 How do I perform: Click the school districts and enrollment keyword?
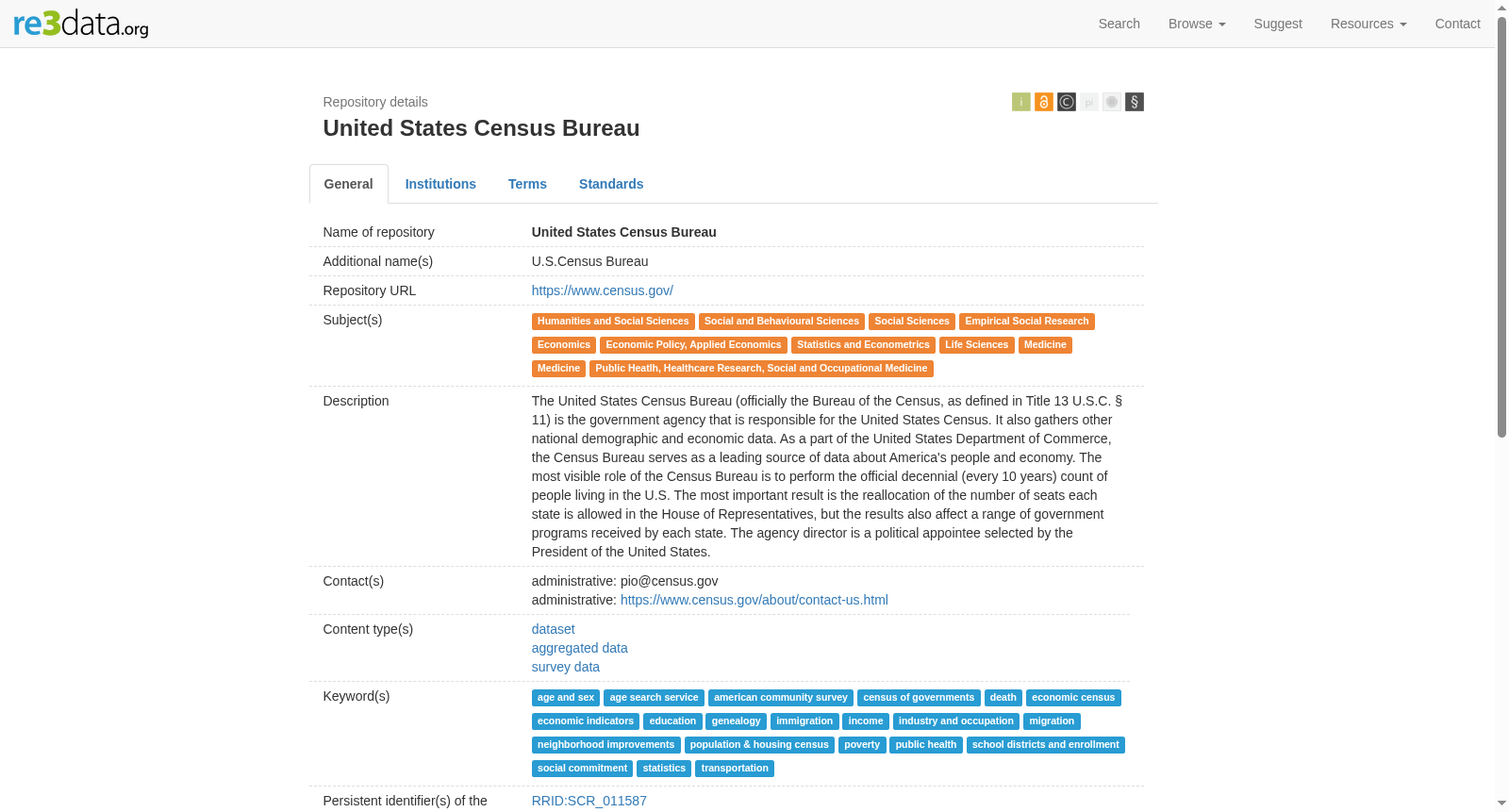coord(1046,745)
